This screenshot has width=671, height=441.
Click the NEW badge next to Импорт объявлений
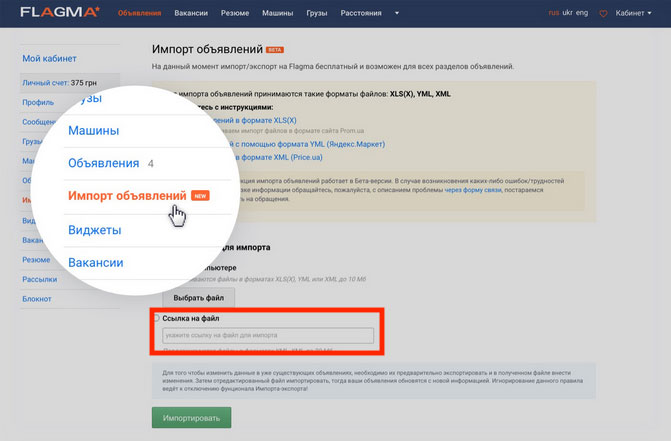coord(200,196)
